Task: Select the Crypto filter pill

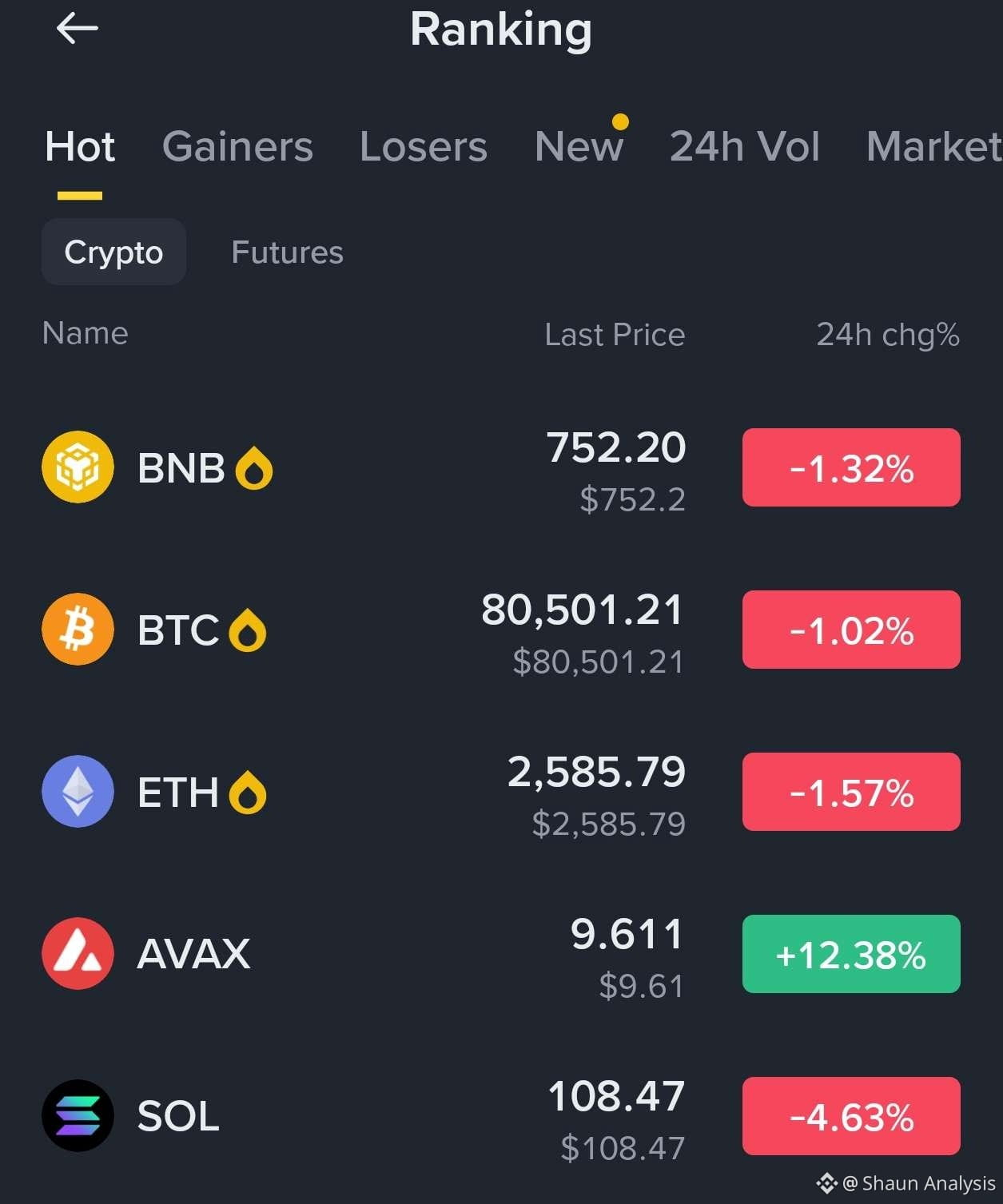Action: (113, 252)
